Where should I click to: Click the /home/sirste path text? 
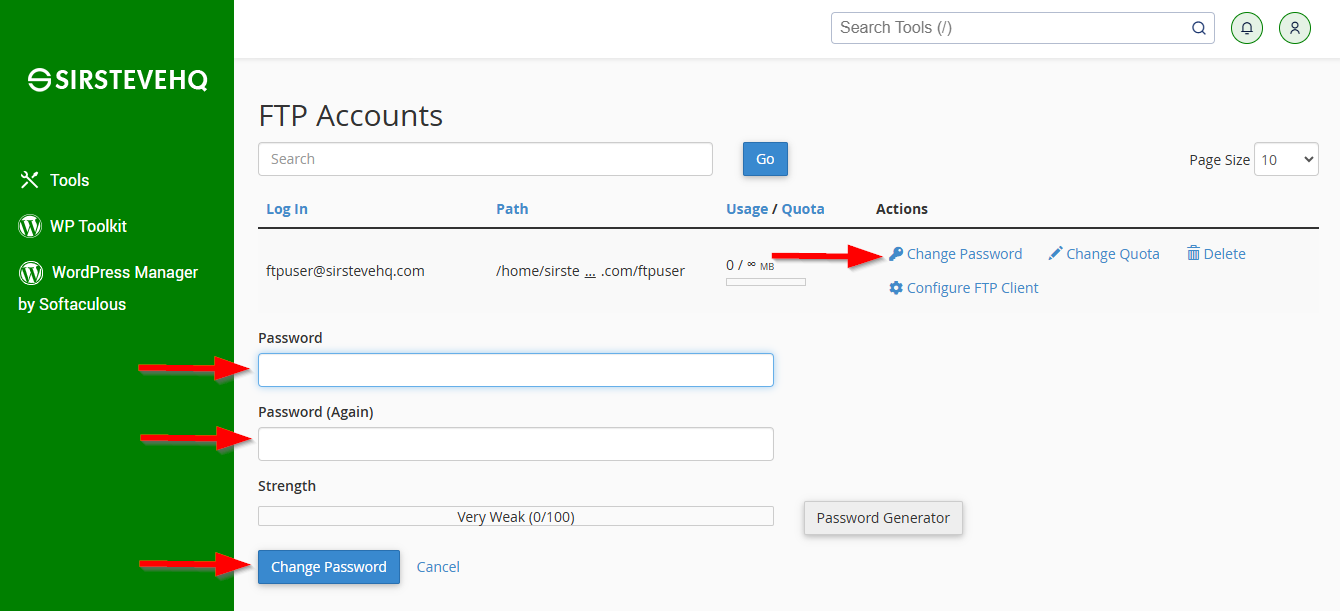538,271
